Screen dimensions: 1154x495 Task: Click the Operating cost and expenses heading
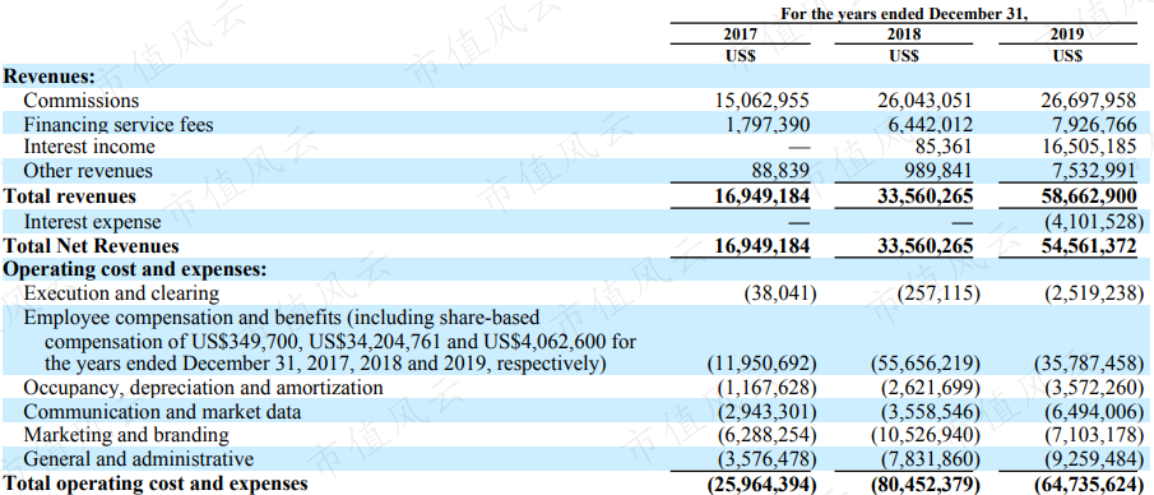[135, 269]
